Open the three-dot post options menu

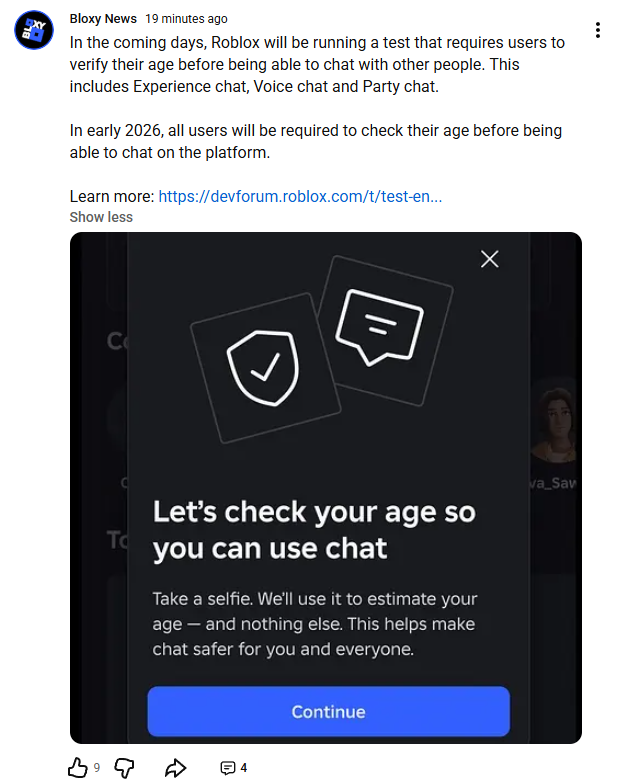(597, 30)
